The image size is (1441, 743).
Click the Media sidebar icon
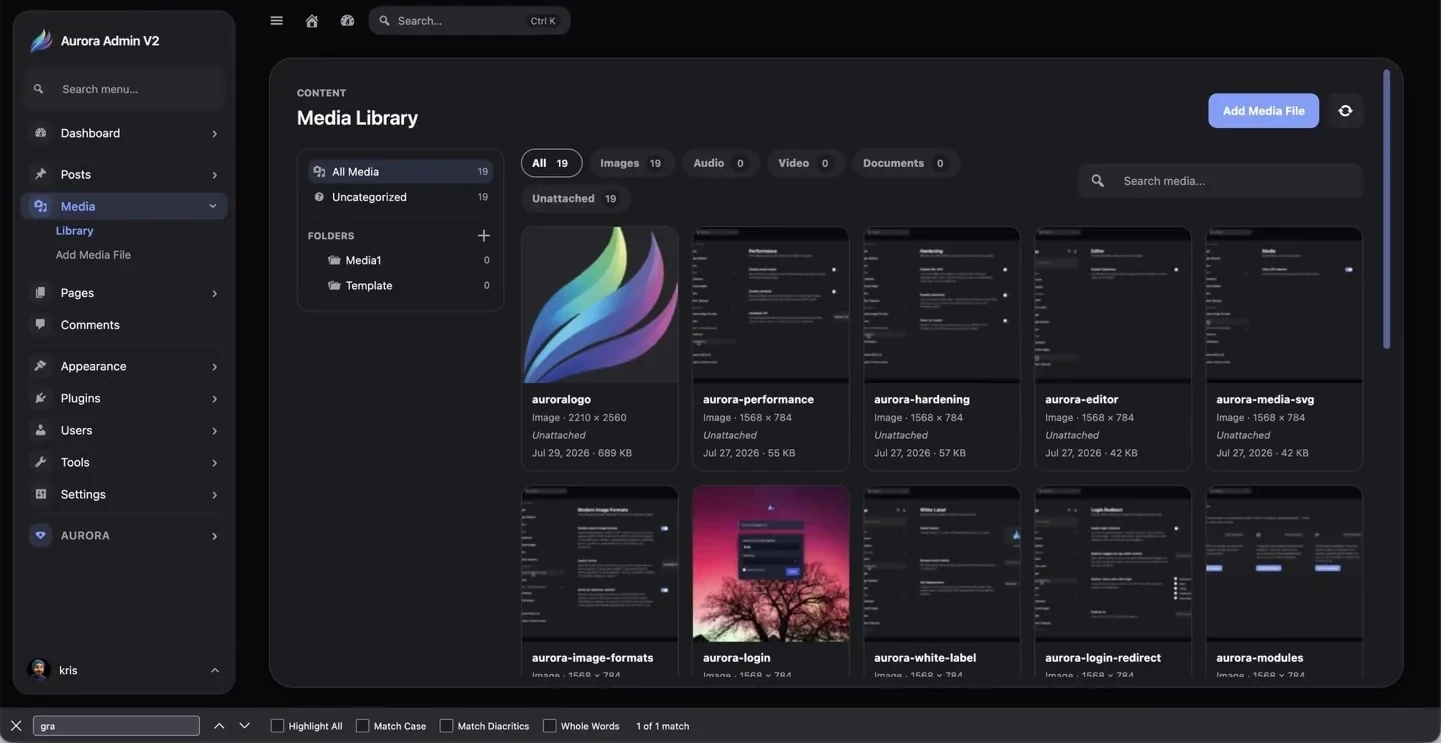pyautogui.click(x=40, y=206)
